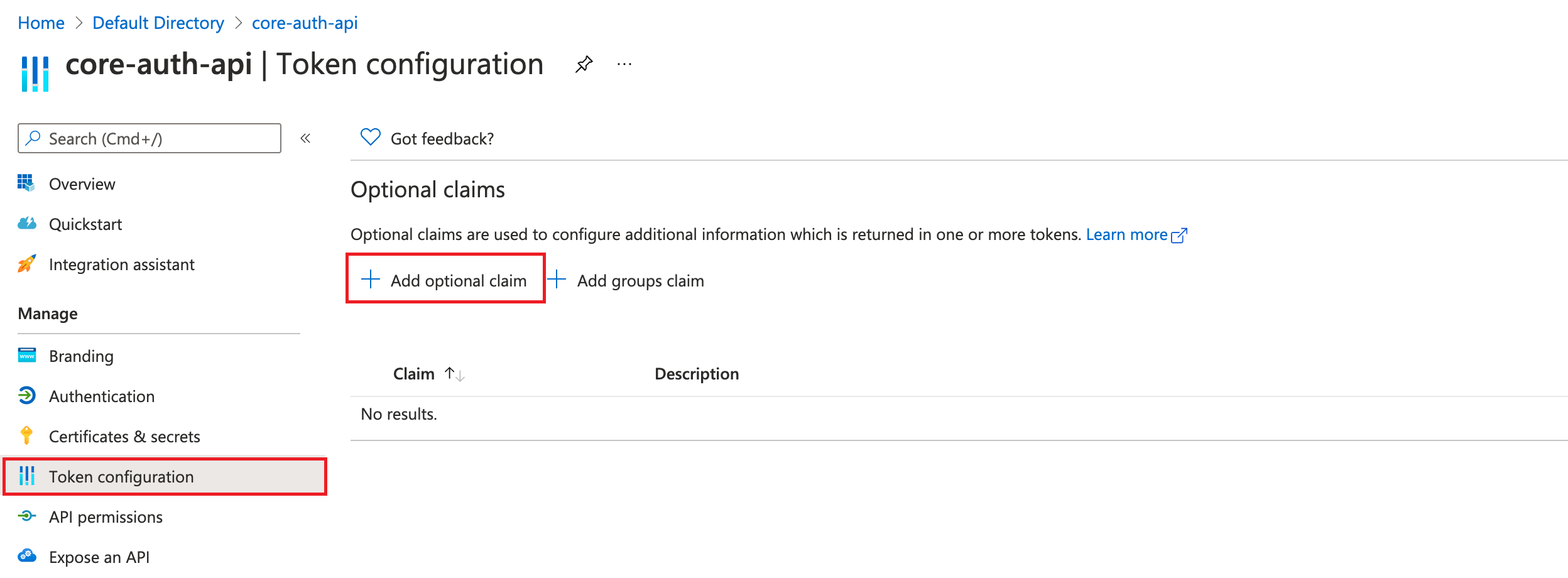Click the Quickstart cloud icon
1568x578 pixels.
[x=26, y=224]
